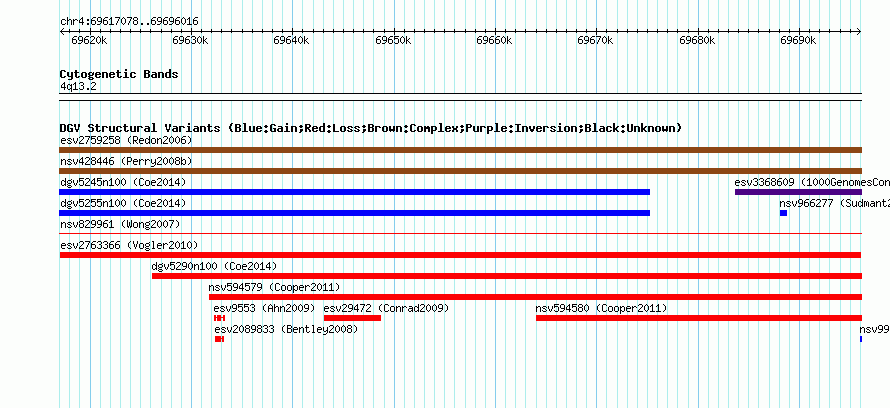
Task: Click the 69660k ruler label
Action: (494, 40)
